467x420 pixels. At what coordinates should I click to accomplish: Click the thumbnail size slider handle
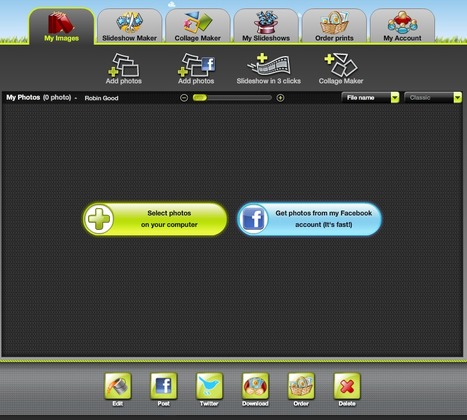200,98
